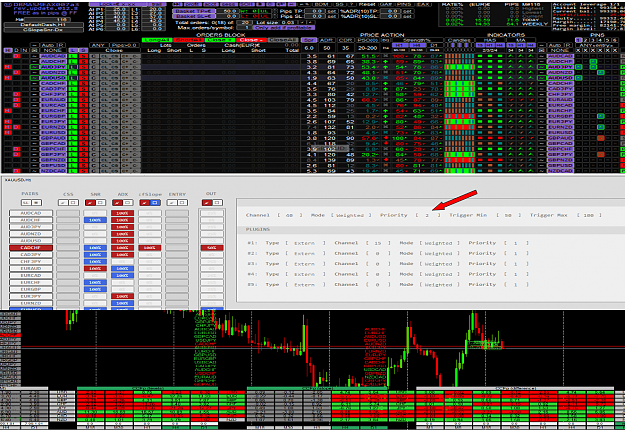
Task: Toggle the cfSlope column check-mark button
Action: click(145, 203)
